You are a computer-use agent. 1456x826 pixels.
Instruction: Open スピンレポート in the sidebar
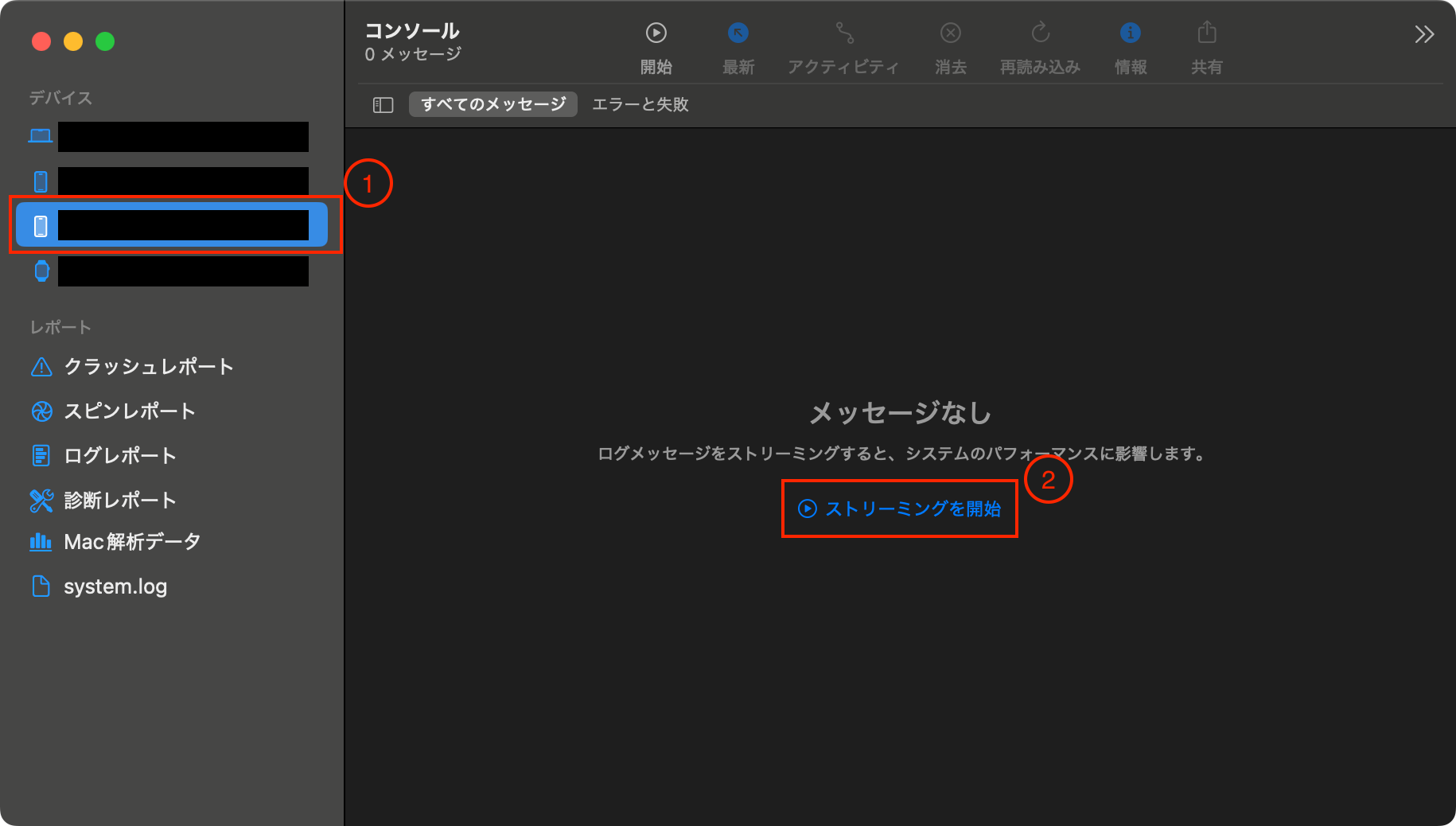129,411
